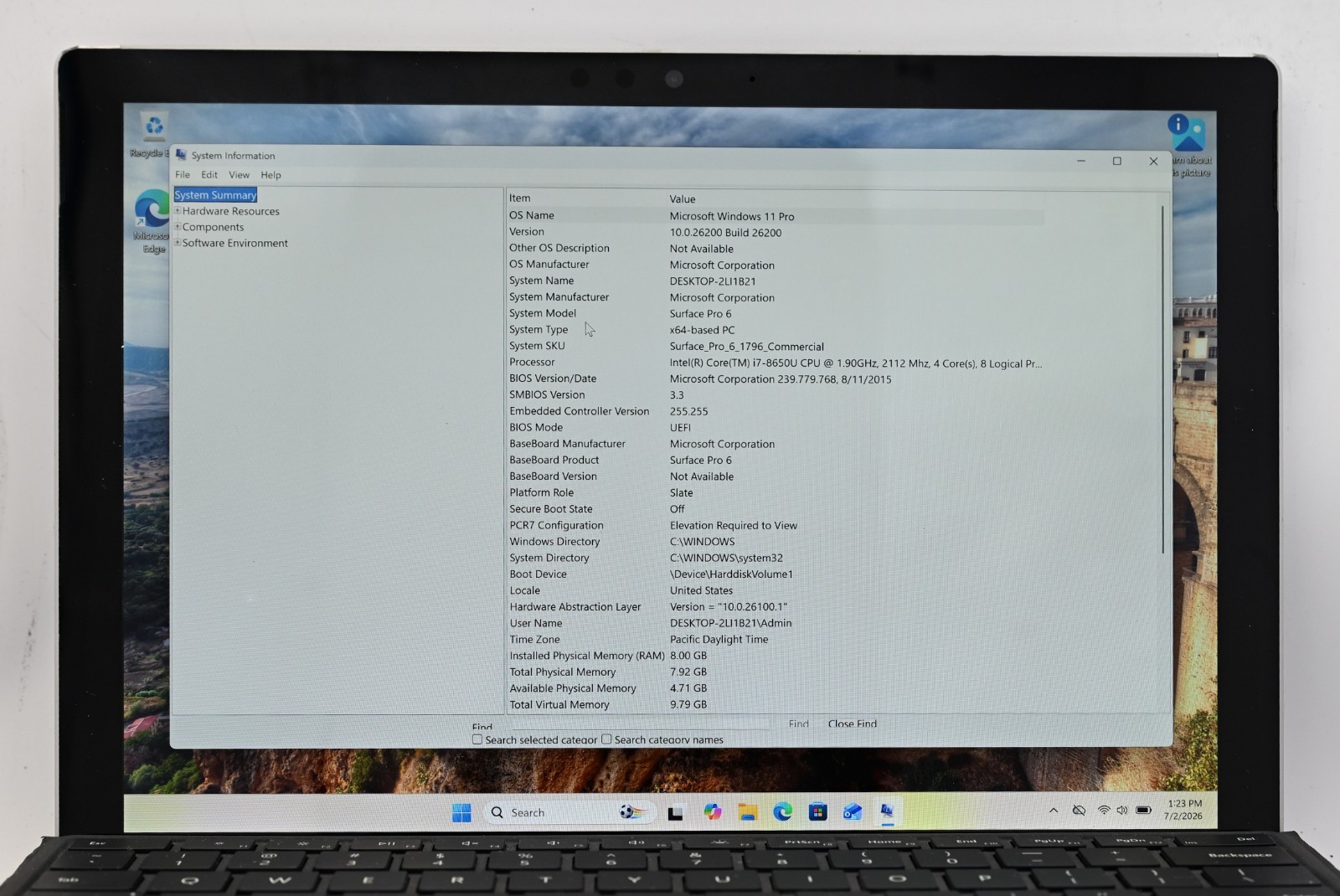Screen dimensions: 1340x896
Task: Select Installed Physical Memory (RAM) row
Action: coord(776,656)
